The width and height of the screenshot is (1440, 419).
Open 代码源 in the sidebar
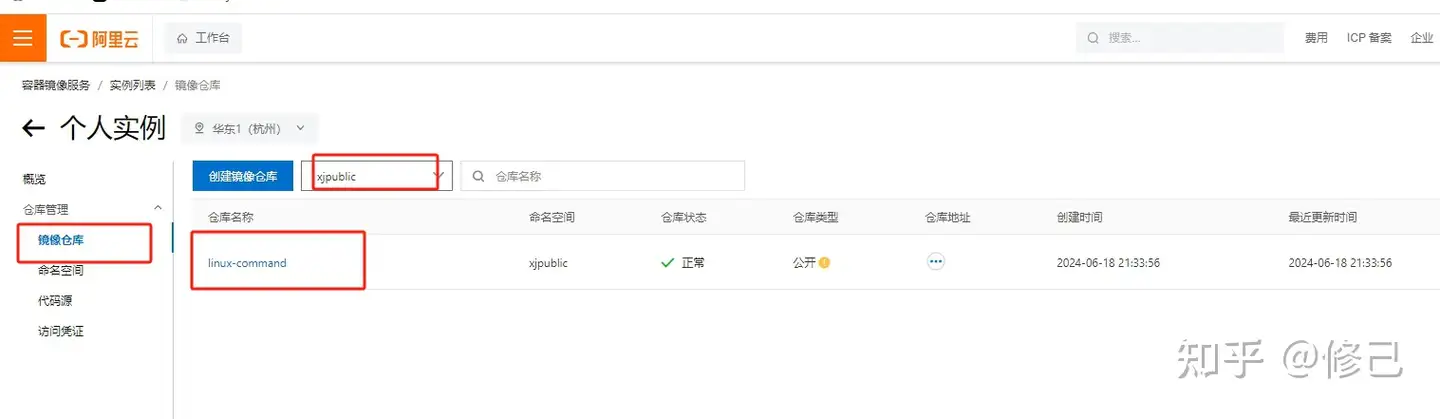(55, 300)
